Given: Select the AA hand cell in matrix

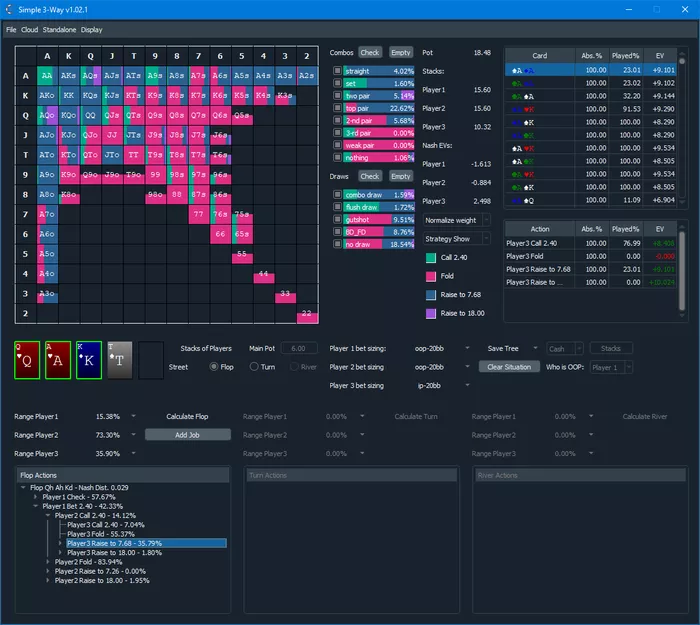Looking at the screenshot, I should 48,75.
